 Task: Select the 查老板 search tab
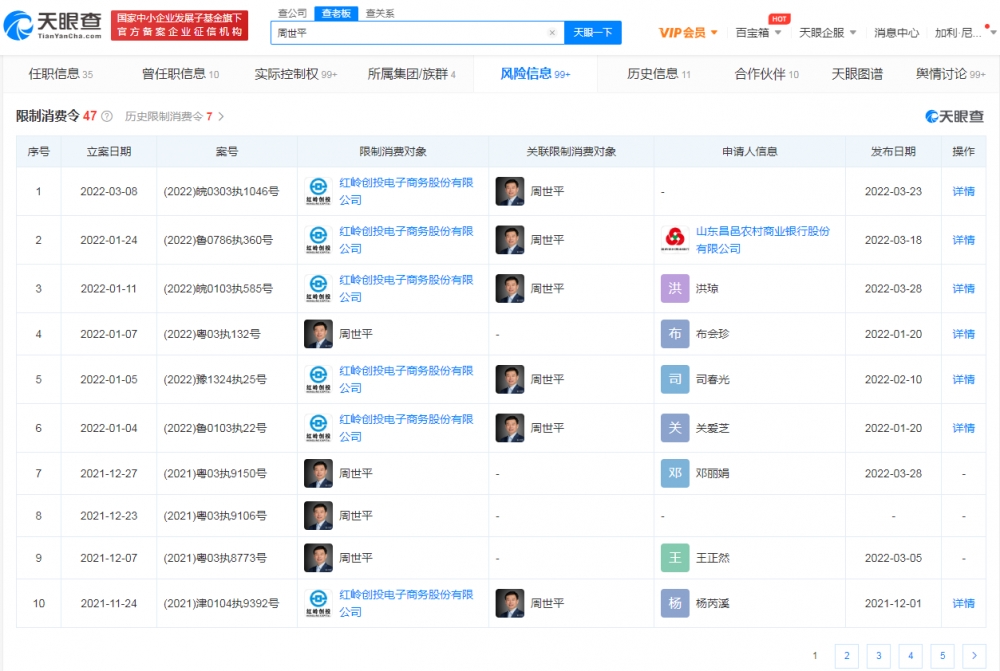click(x=336, y=13)
